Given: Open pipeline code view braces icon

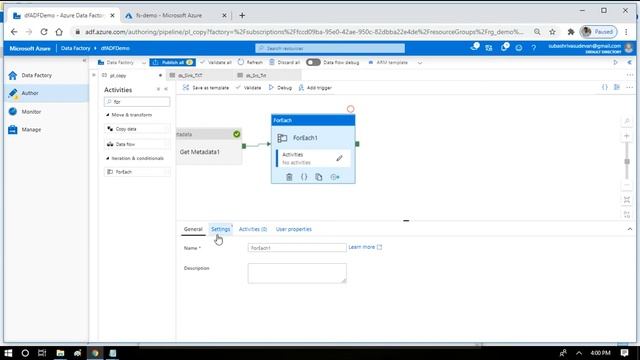Looking at the screenshot, I should tap(604, 87).
